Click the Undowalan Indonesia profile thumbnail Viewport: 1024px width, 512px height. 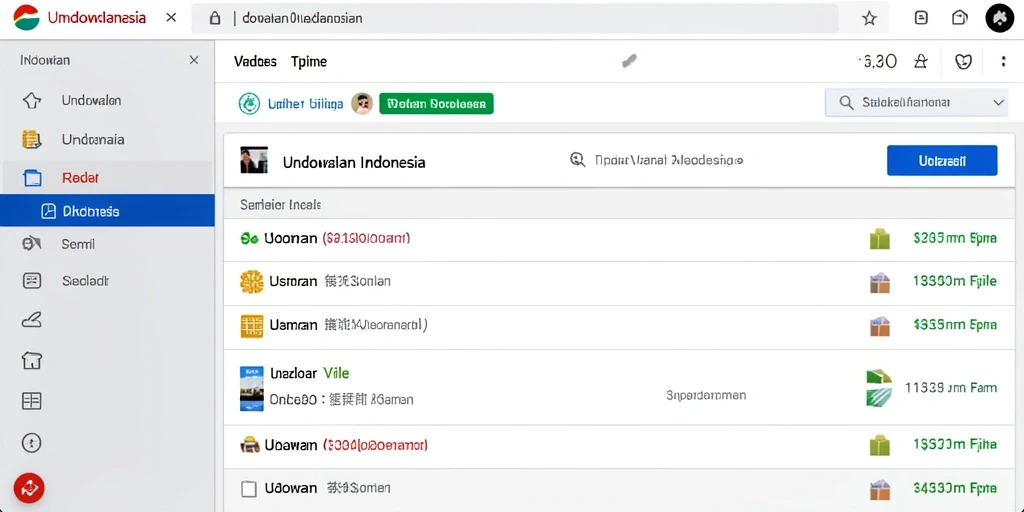pyautogui.click(x=254, y=160)
